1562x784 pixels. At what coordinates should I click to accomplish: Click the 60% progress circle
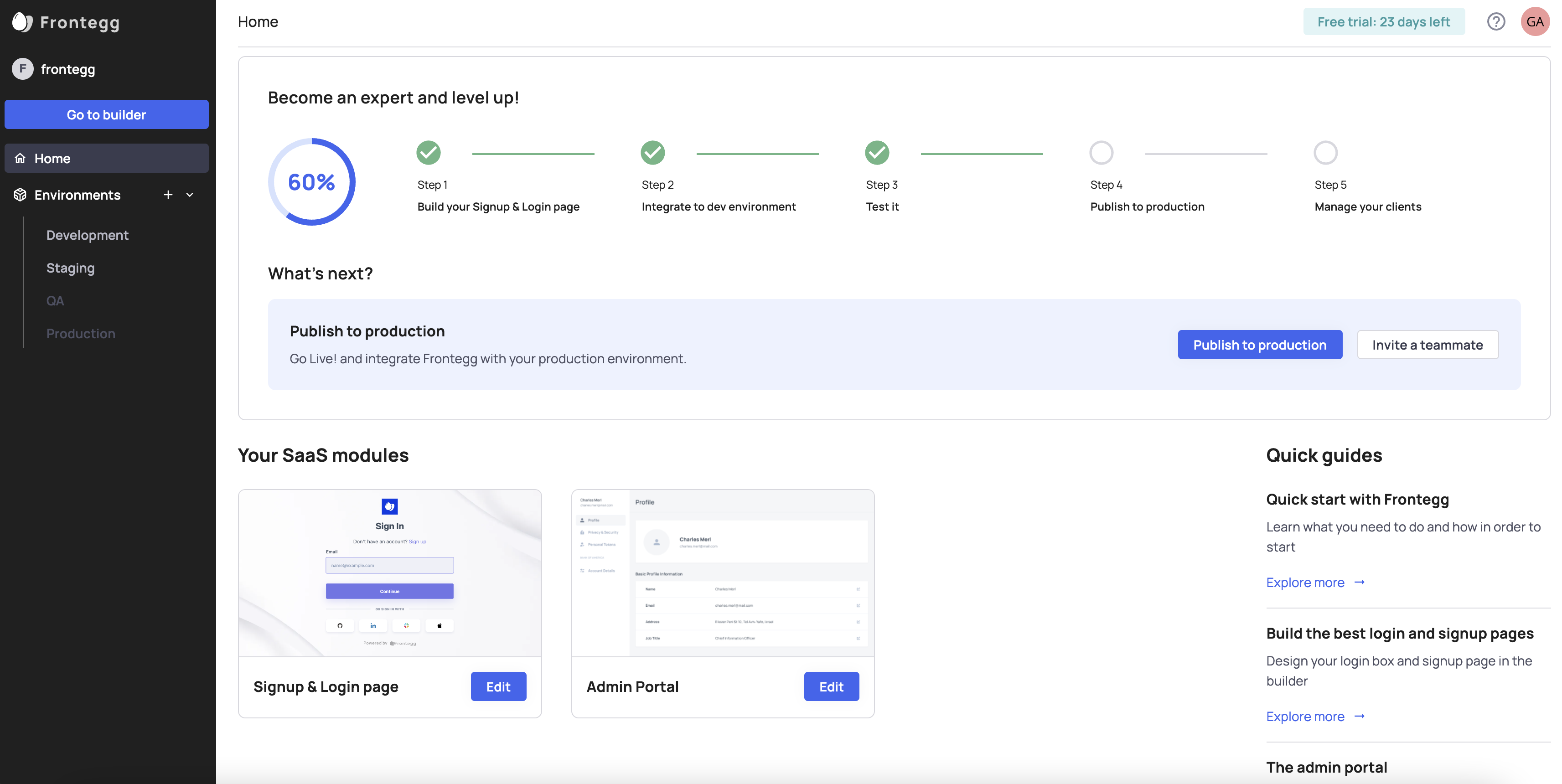pos(311,182)
